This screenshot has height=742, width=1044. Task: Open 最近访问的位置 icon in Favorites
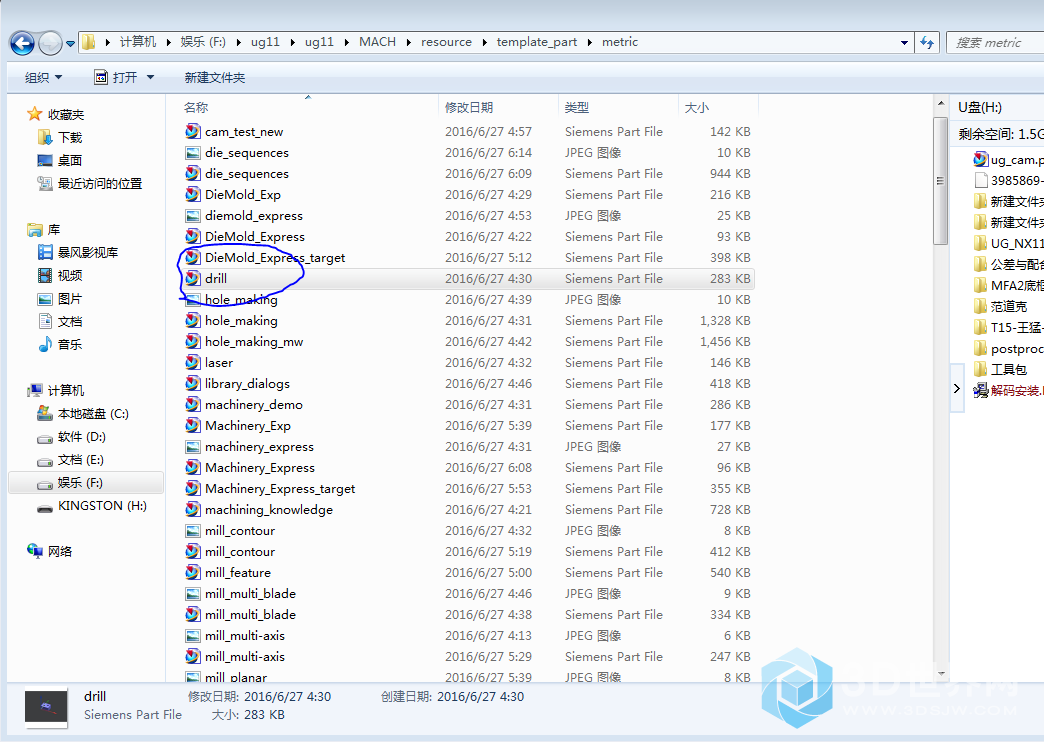click(45, 183)
